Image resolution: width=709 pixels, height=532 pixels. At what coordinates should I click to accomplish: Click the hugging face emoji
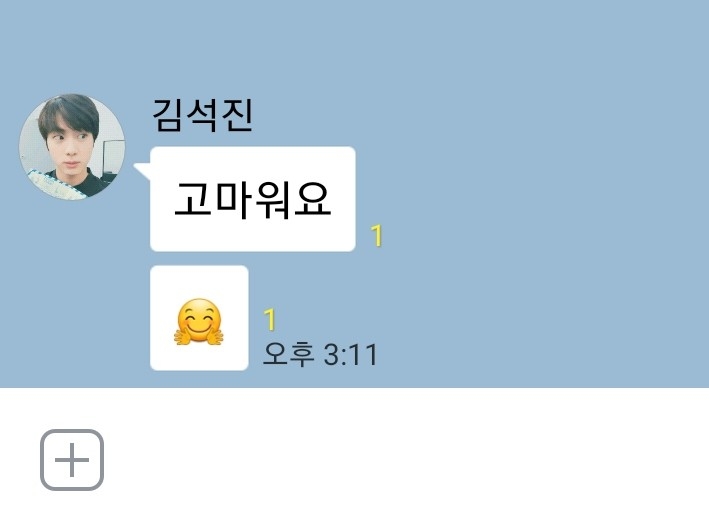pyautogui.click(x=199, y=321)
